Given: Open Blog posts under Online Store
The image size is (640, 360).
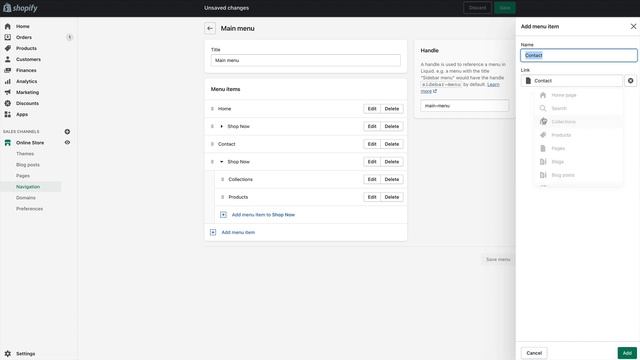Looking at the screenshot, I should [x=28, y=164].
